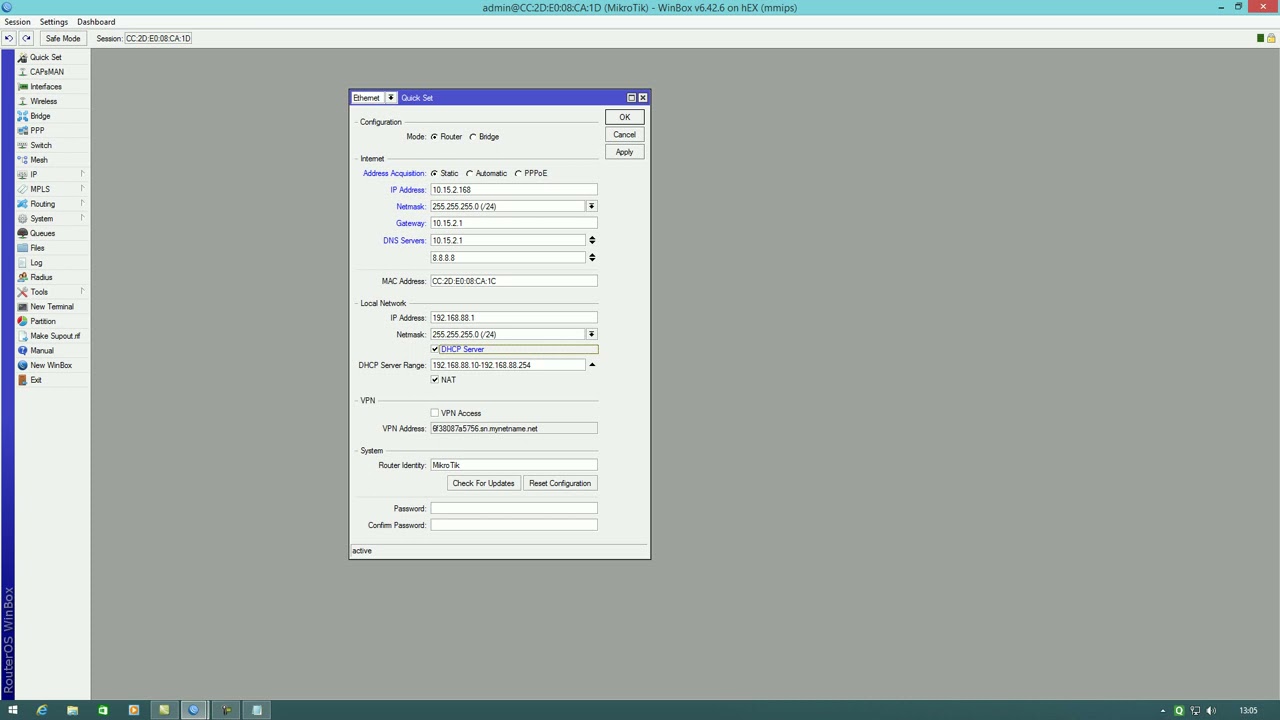The image size is (1280, 720).
Task: Click Check For Updates
Action: click(x=483, y=483)
